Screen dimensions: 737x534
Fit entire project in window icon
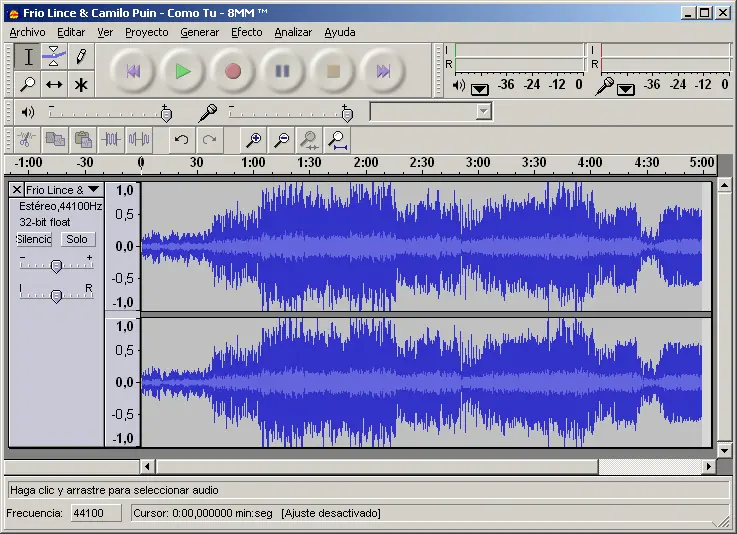coord(337,140)
